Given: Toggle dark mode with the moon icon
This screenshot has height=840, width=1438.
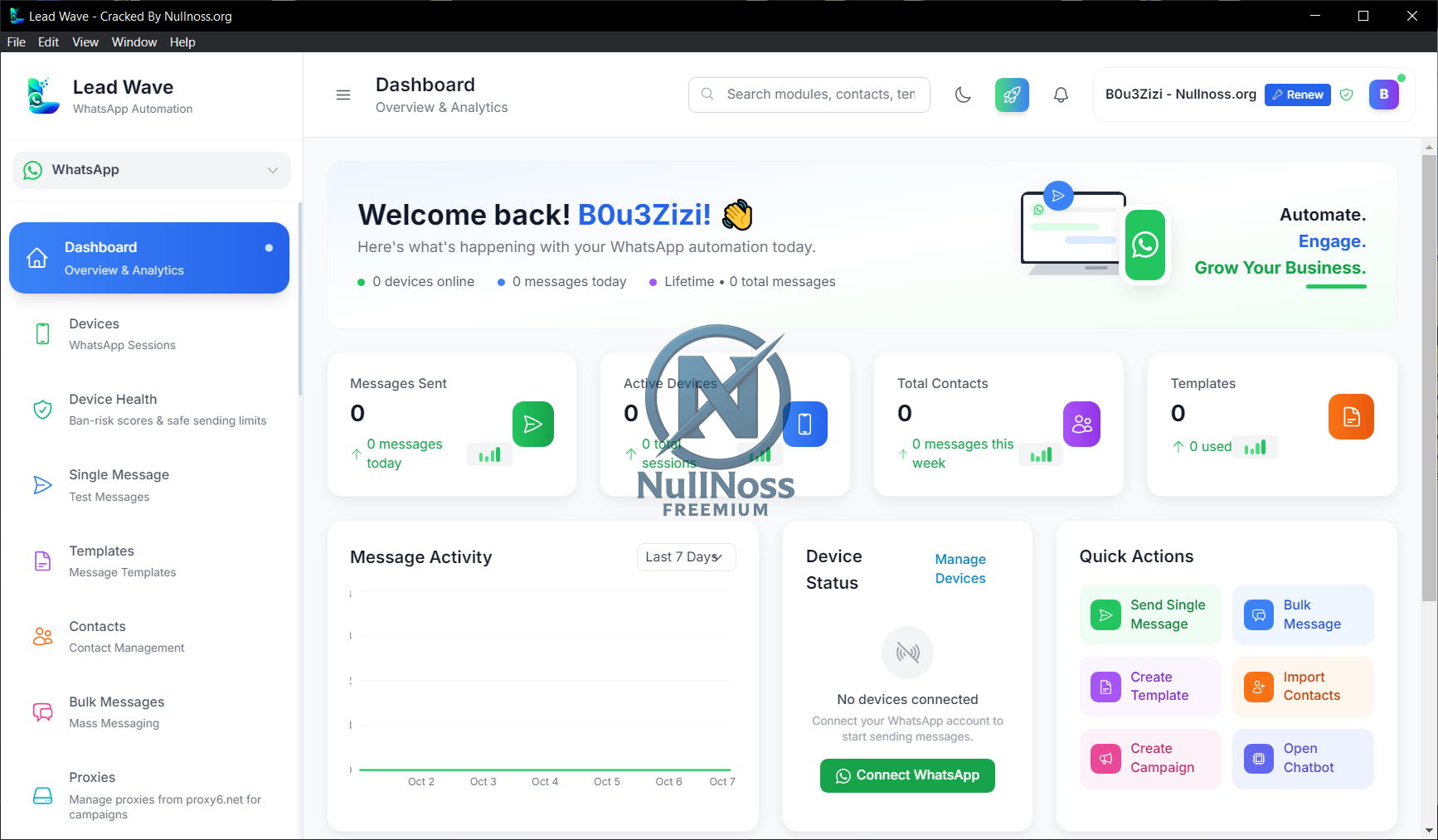Looking at the screenshot, I should [963, 95].
